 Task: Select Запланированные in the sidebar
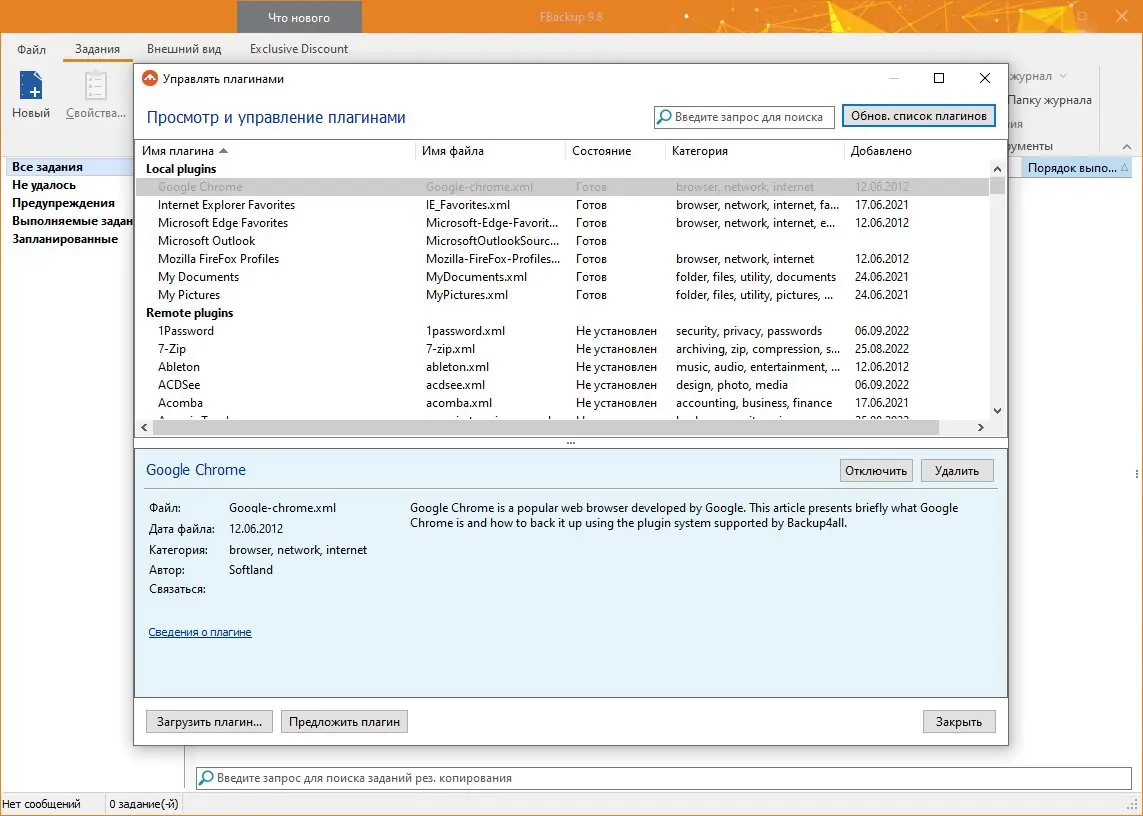pyautogui.click(x=65, y=239)
